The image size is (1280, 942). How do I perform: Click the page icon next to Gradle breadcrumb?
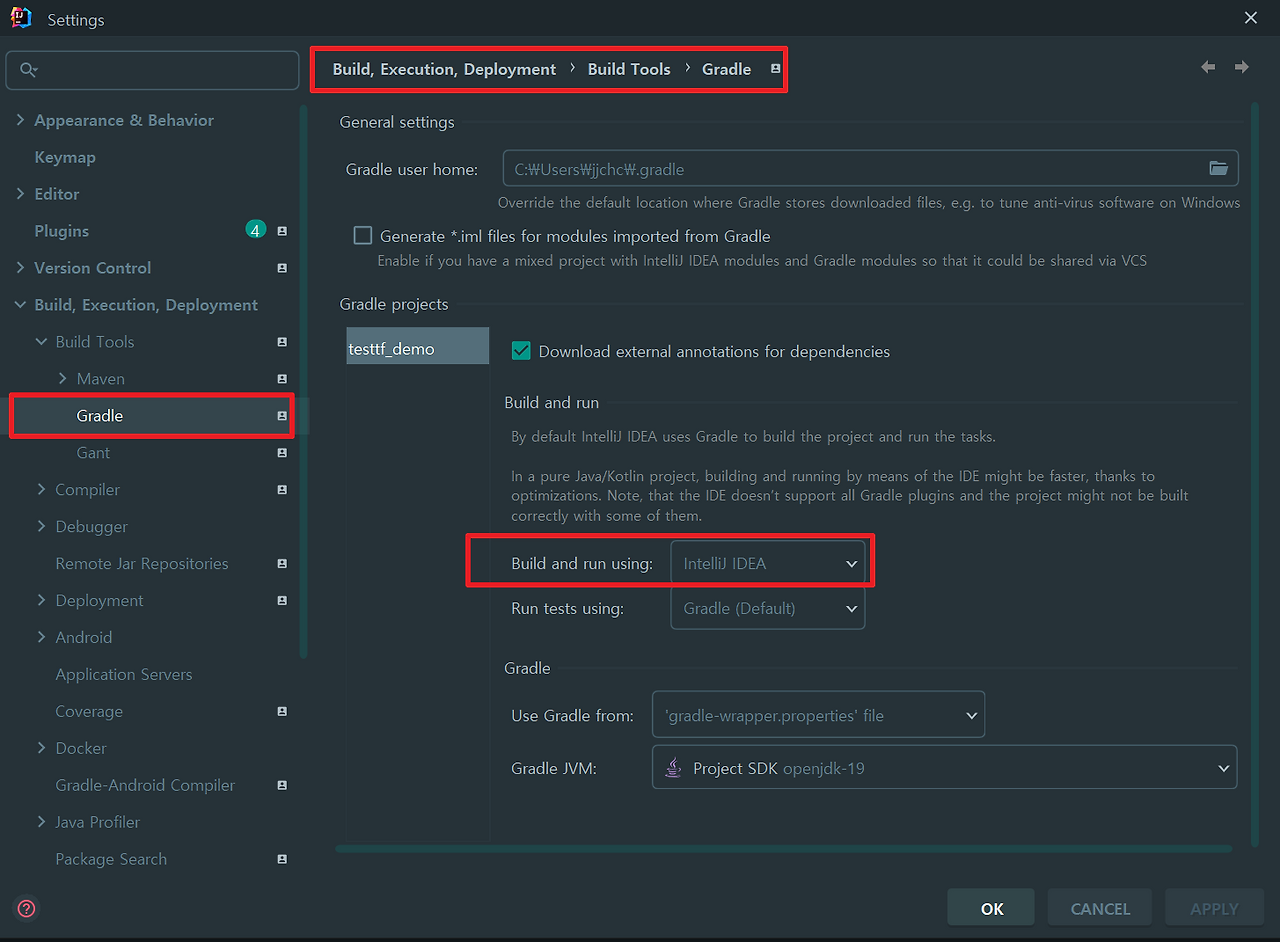(x=774, y=68)
